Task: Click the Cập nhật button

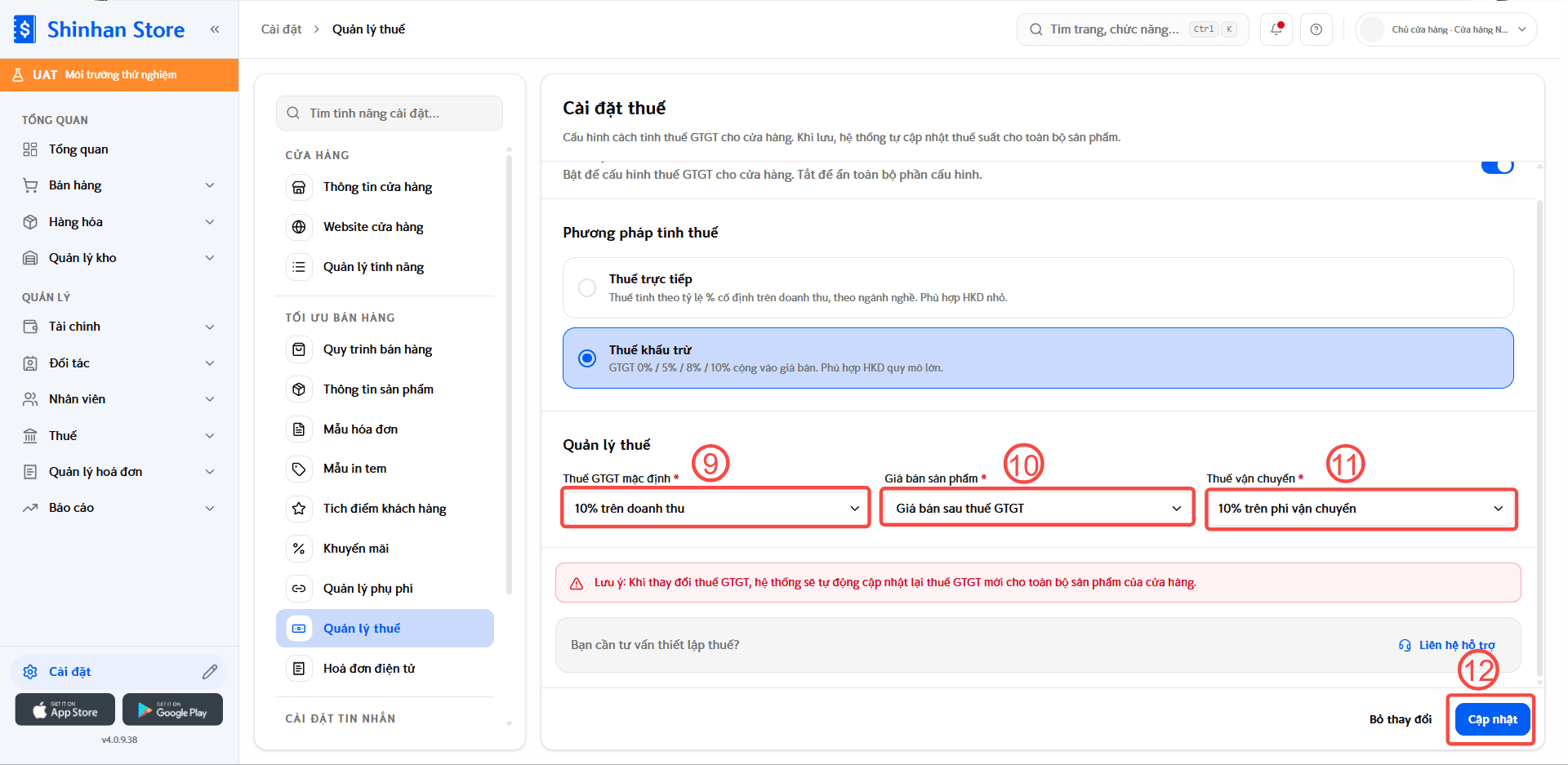Action: click(1492, 719)
